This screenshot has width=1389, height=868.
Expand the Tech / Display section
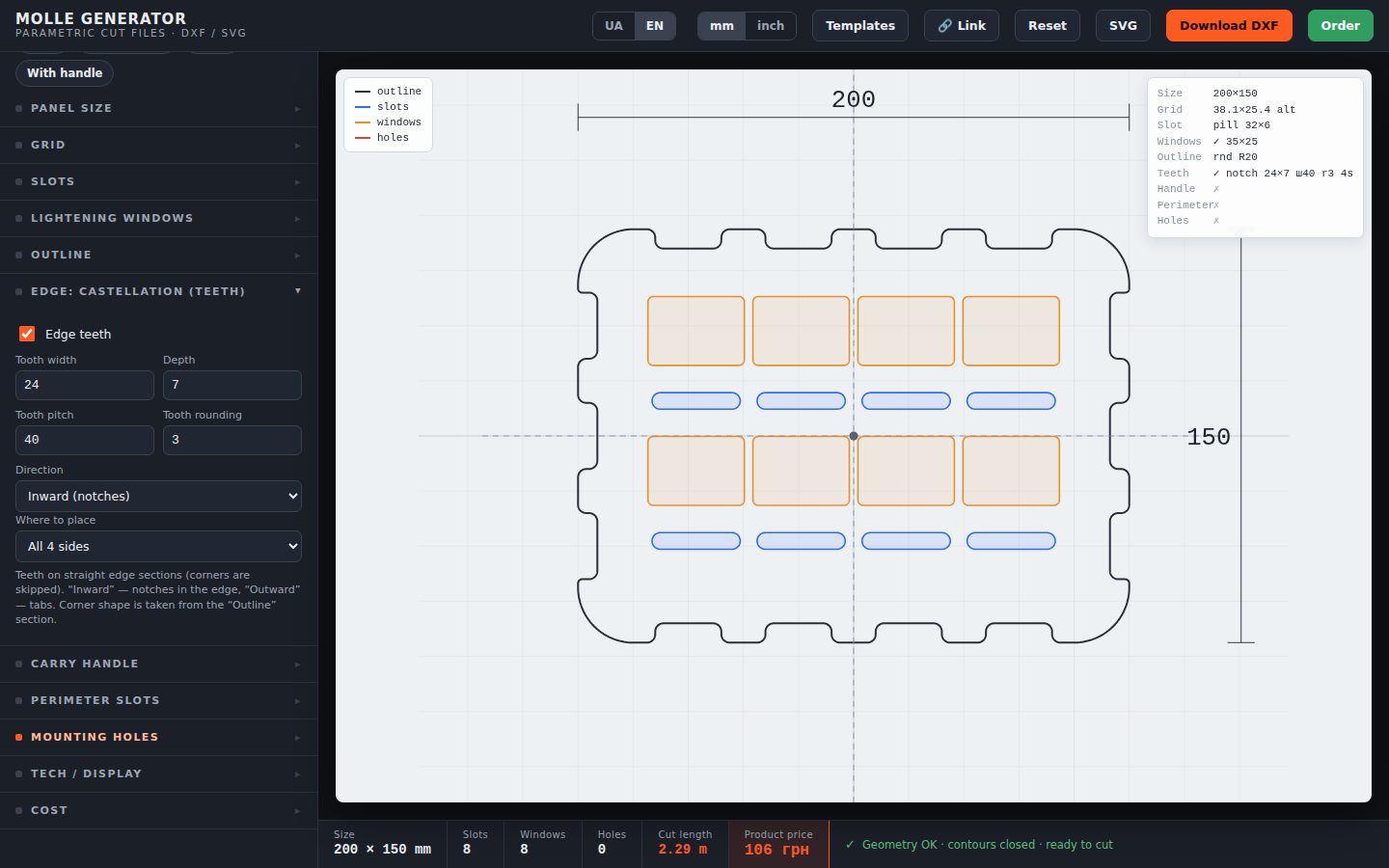pyautogui.click(x=158, y=773)
